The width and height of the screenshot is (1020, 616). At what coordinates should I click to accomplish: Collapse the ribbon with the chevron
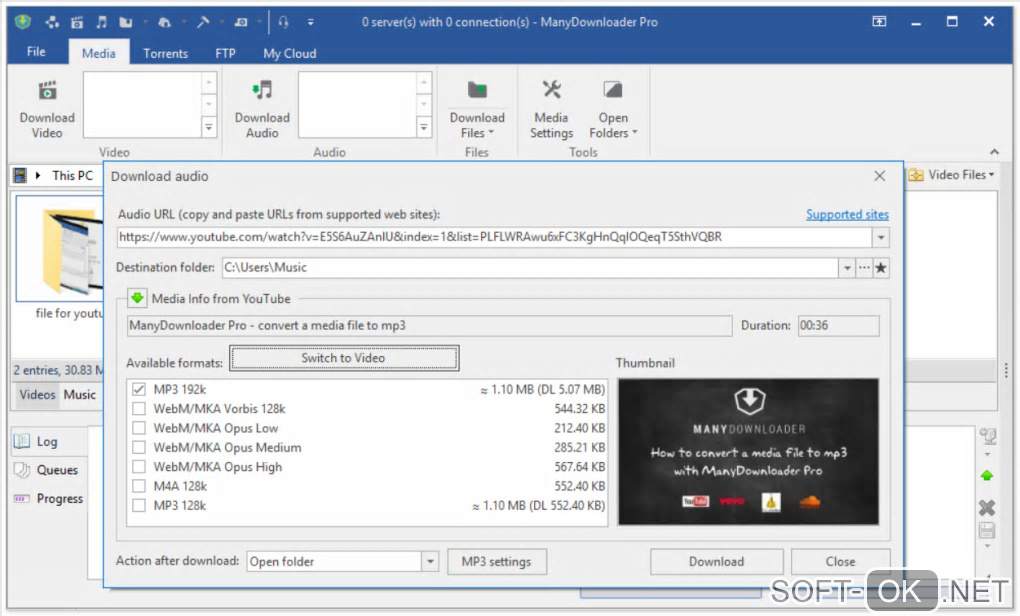[994, 152]
